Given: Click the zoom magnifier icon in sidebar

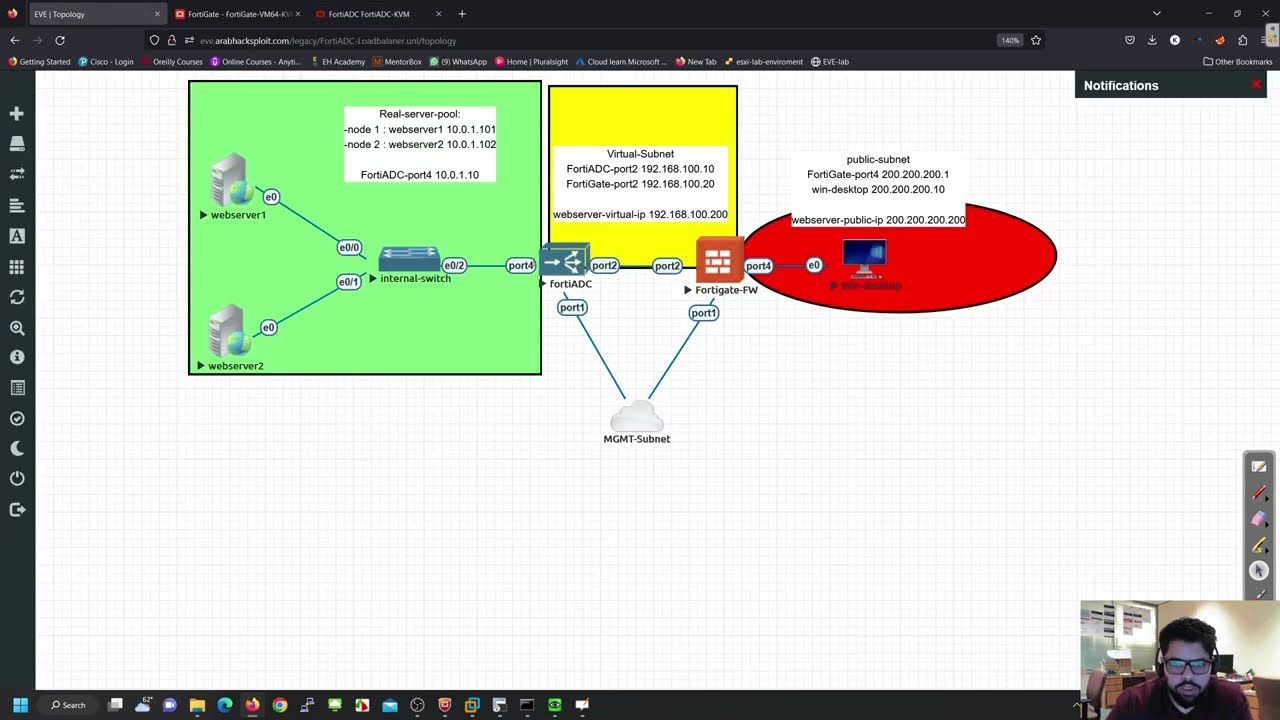Looking at the screenshot, I should coord(17,327).
